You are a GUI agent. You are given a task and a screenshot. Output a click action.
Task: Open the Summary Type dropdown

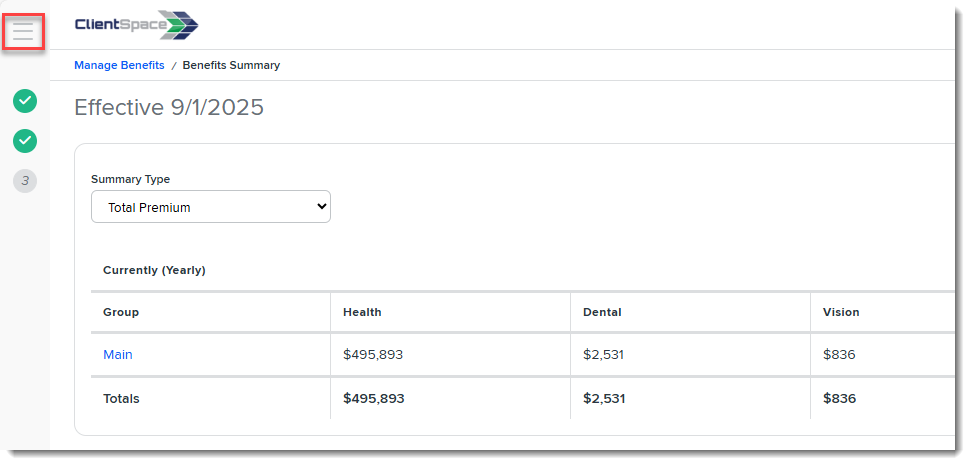point(211,207)
